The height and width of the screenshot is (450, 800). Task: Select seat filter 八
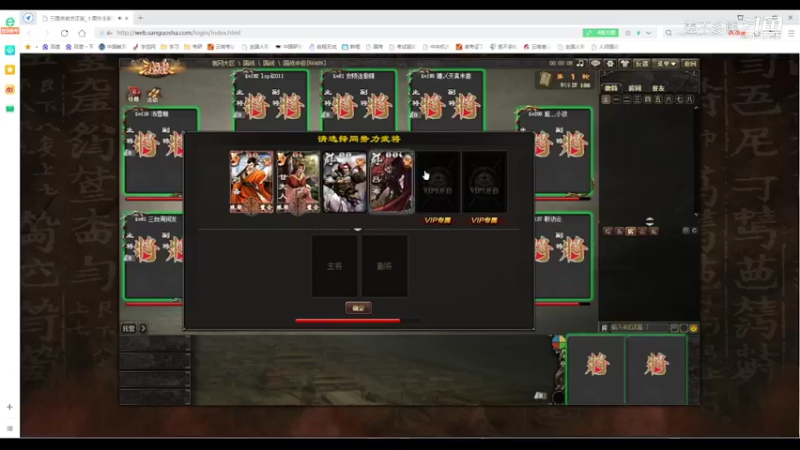coord(690,99)
